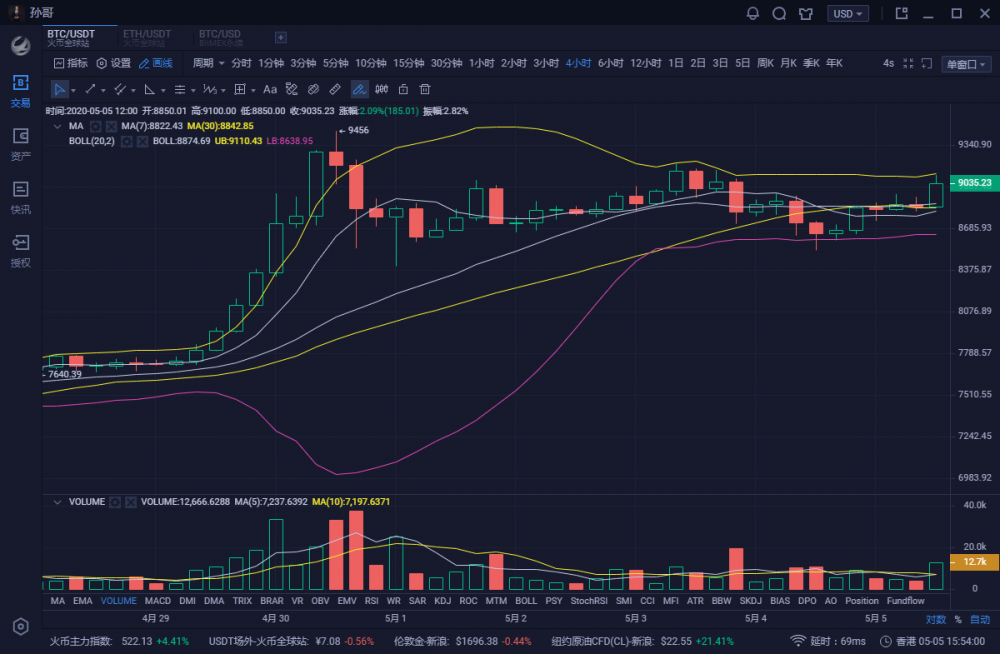
Task: Switch to the ETH/USDT tab
Action: click(x=146, y=37)
